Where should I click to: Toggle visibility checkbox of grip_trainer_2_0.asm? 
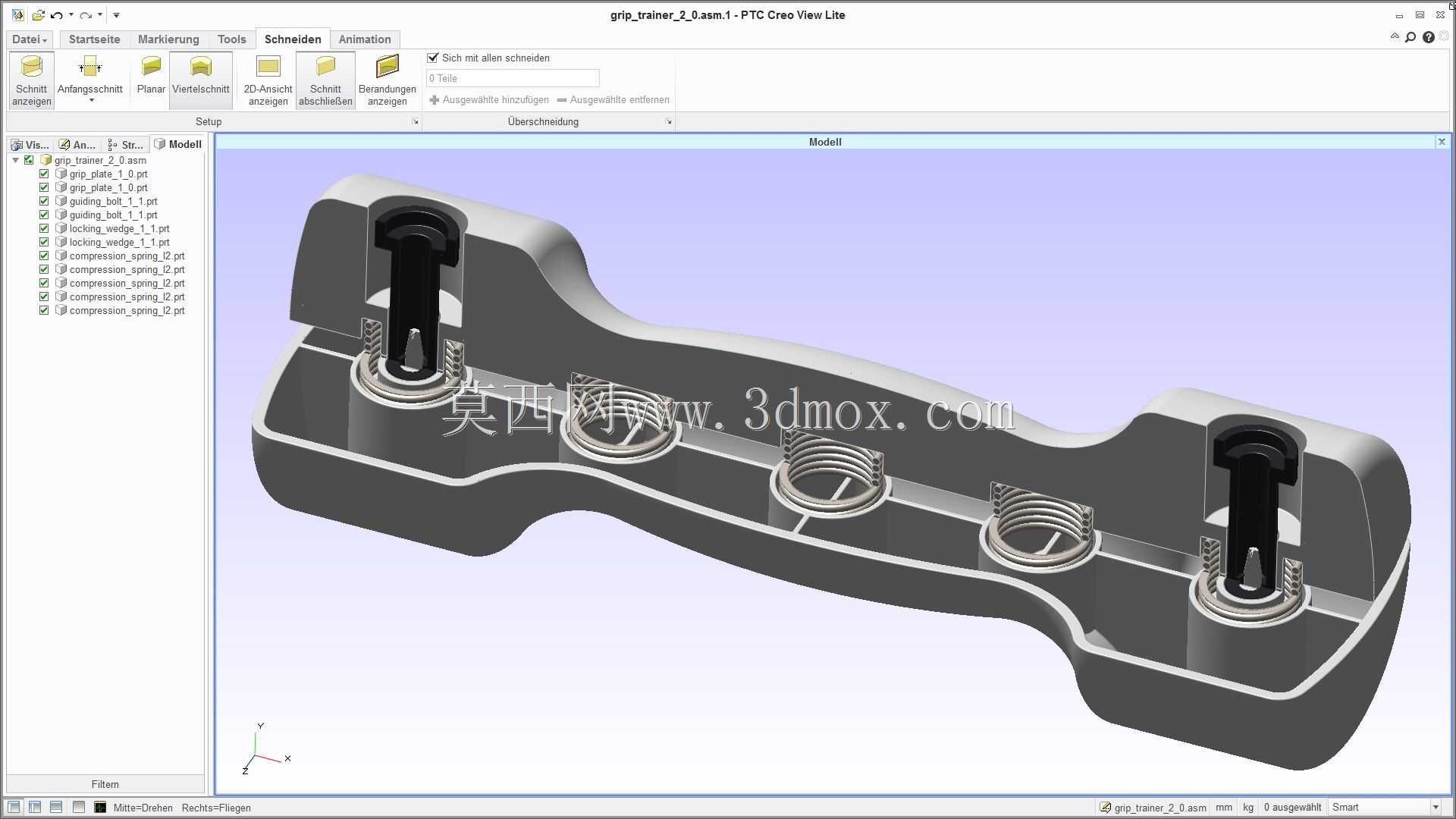tap(29, 160)
